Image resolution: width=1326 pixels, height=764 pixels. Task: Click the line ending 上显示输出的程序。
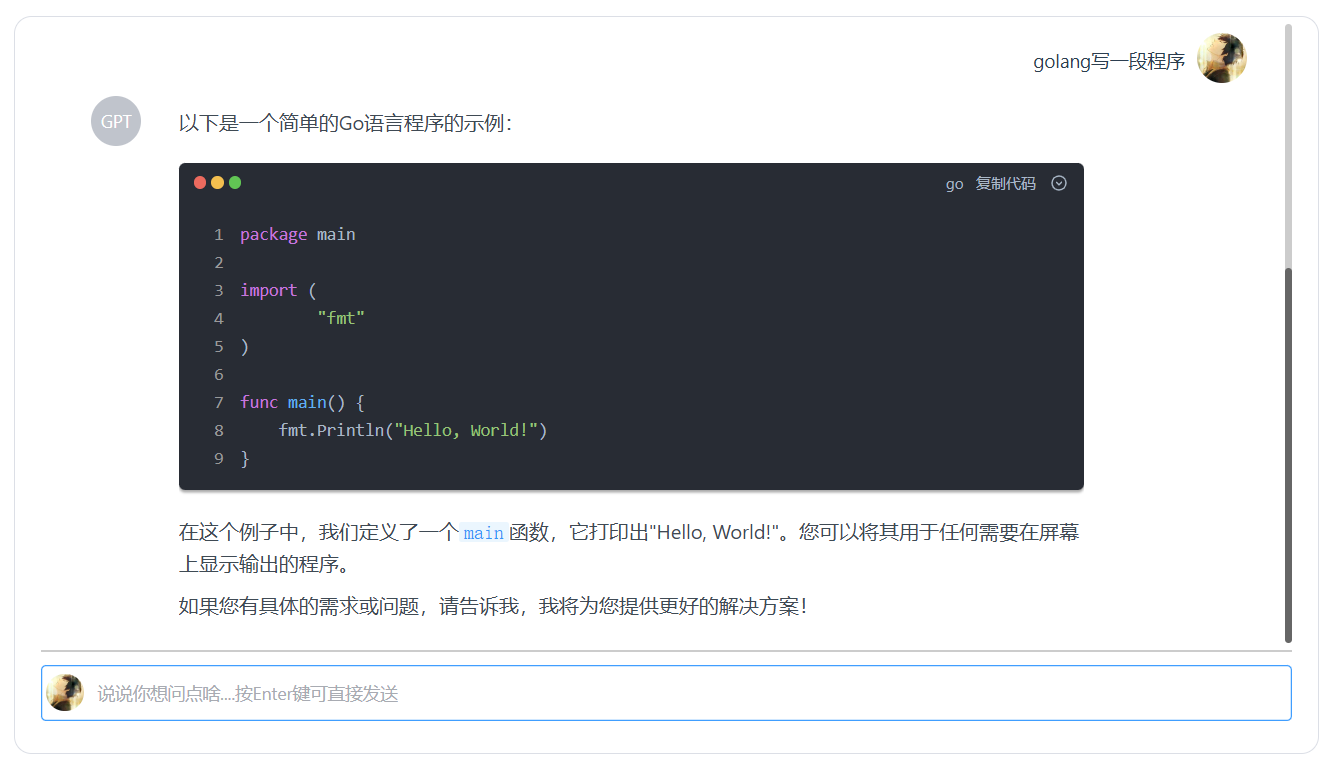coord(264,564)
